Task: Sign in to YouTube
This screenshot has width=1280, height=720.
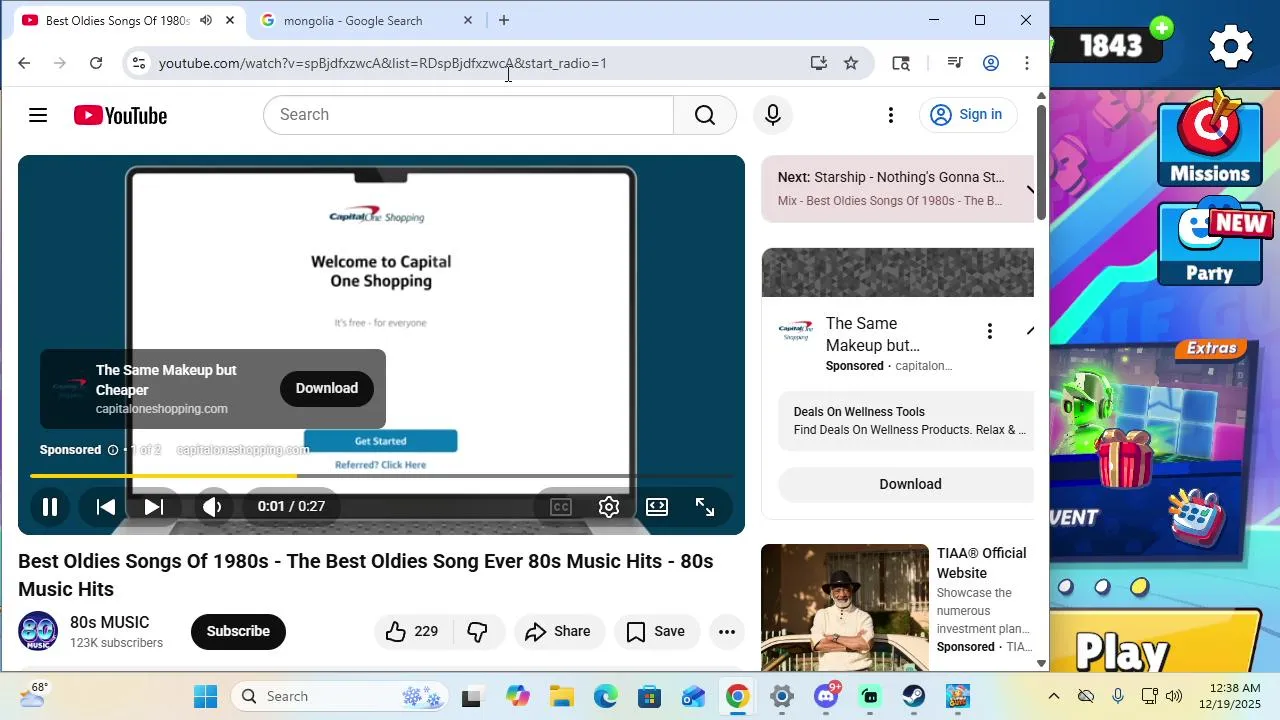Action: click(967, 115)
